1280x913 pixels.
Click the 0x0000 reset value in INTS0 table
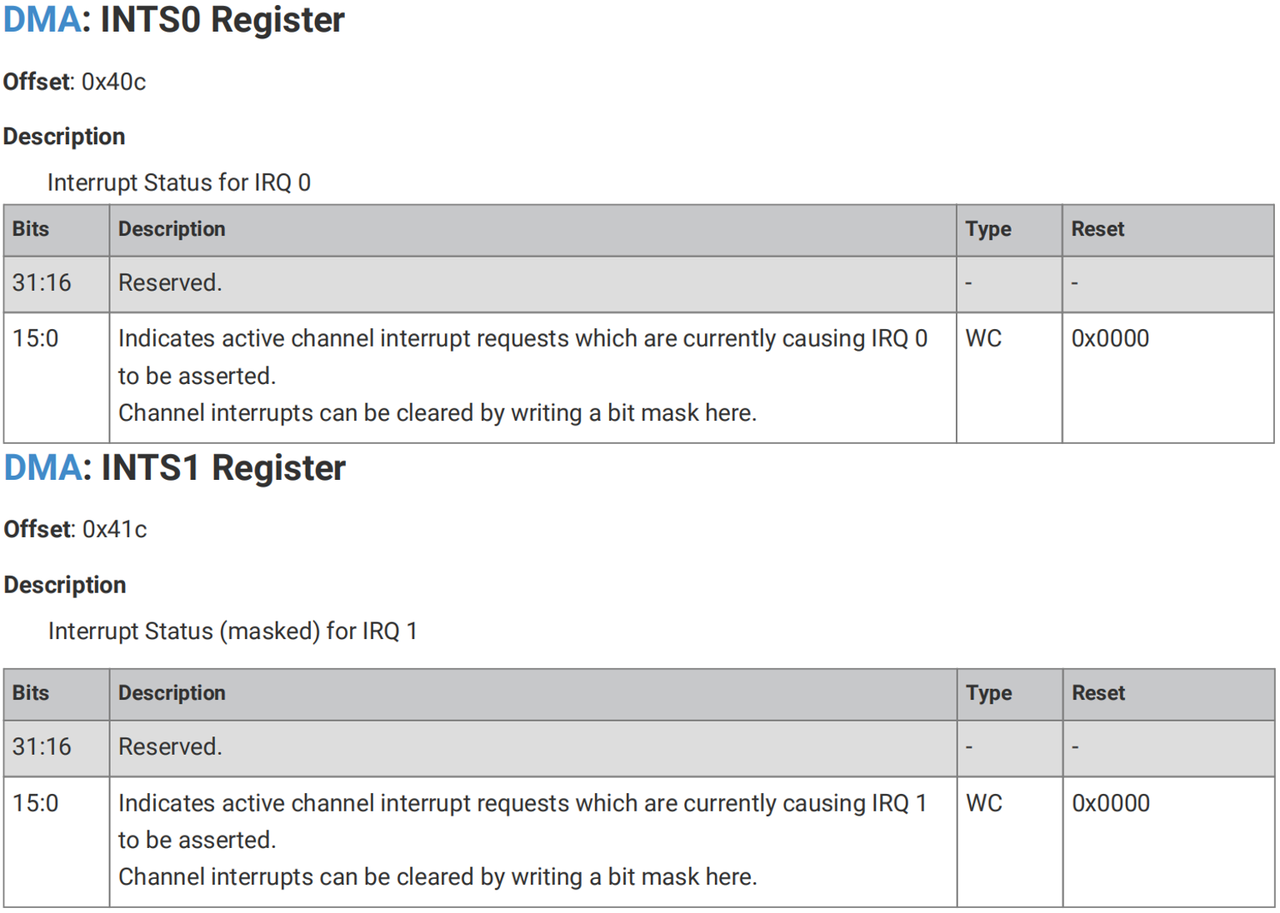click(1111, 338)
